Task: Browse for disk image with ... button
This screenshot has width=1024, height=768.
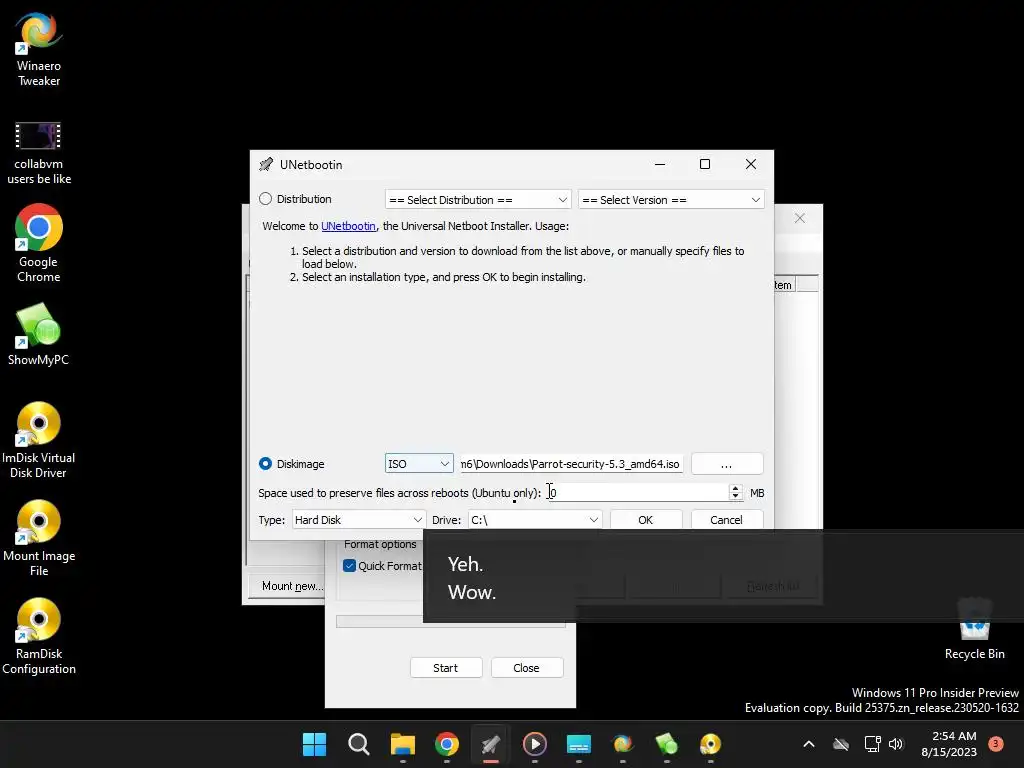Action: (727, 464)
